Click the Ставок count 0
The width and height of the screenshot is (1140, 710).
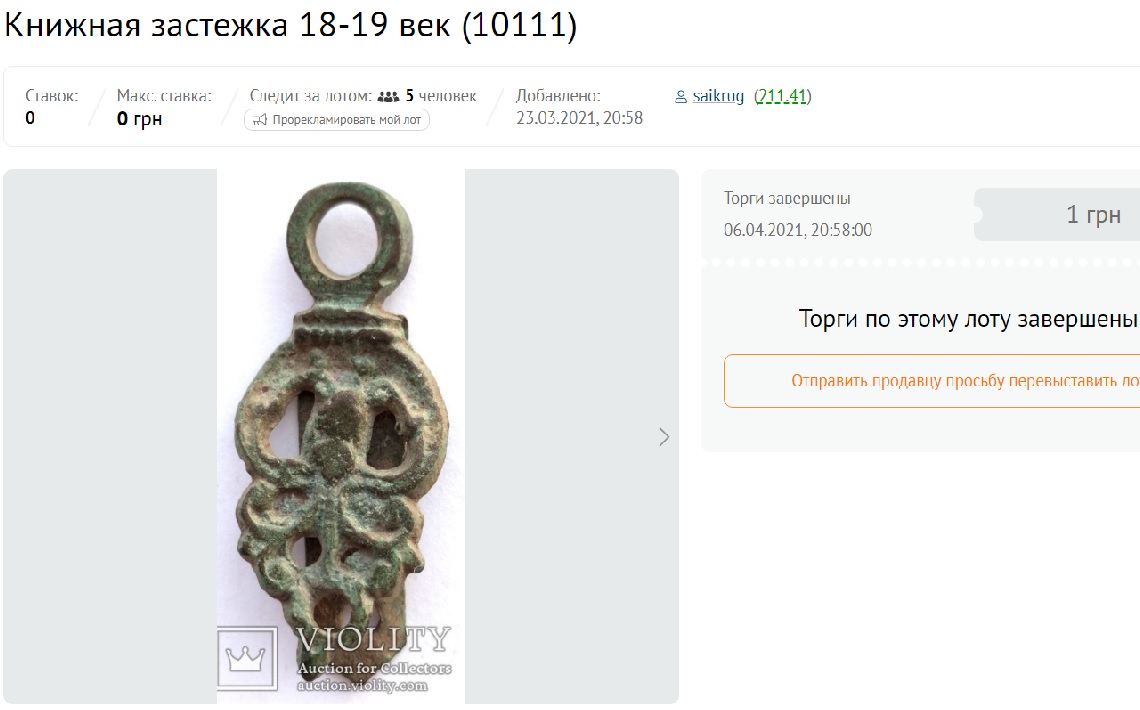30,118
